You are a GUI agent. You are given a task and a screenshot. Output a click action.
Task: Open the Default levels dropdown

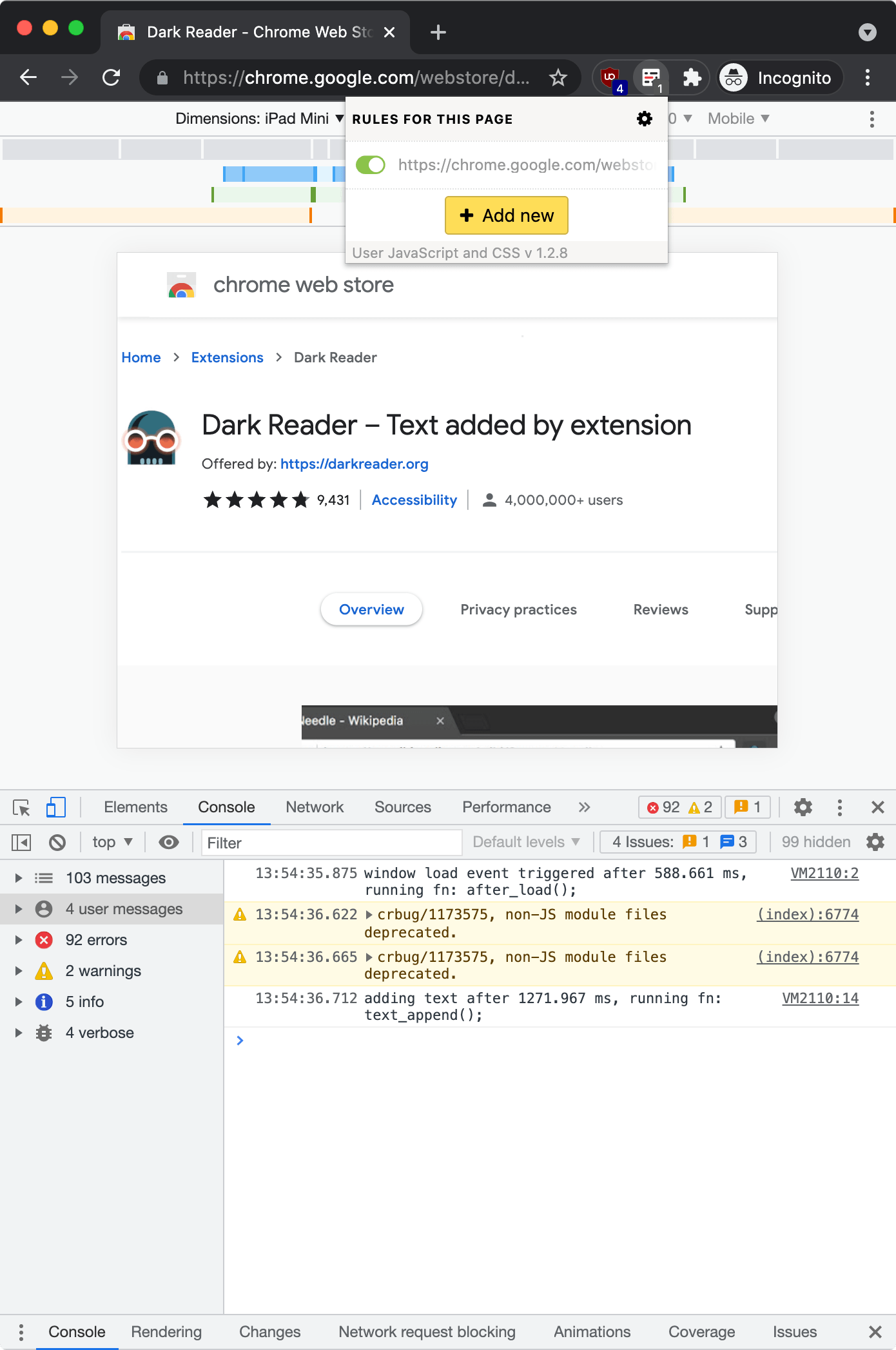pyautogui.click(x=526, y=842)
